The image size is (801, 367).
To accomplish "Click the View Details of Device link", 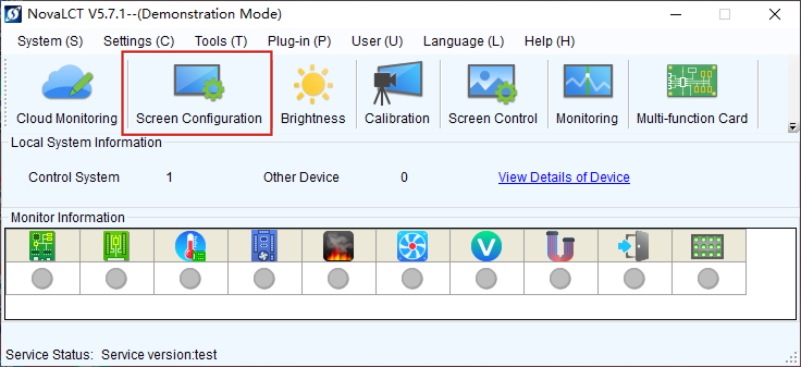I will click(564, 177).
